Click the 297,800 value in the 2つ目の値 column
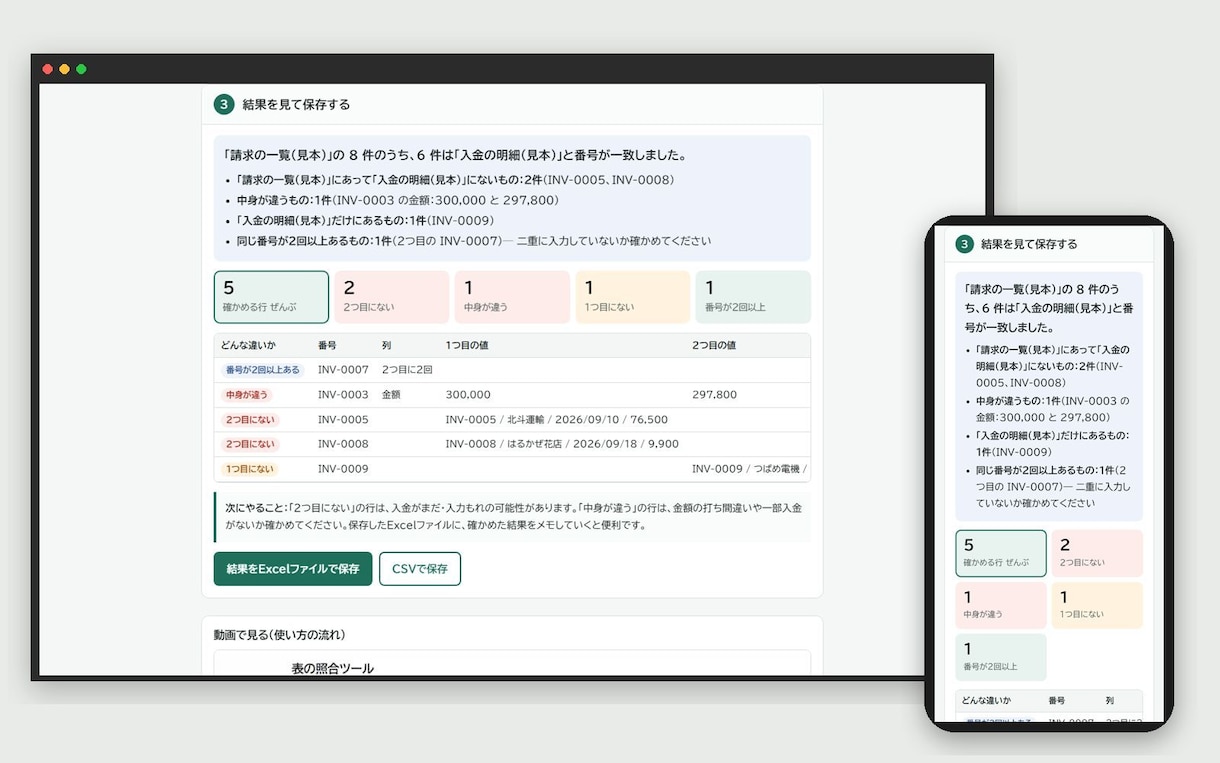The width and height of the screenshot is (1220, 763). click(x=714, y=395)
